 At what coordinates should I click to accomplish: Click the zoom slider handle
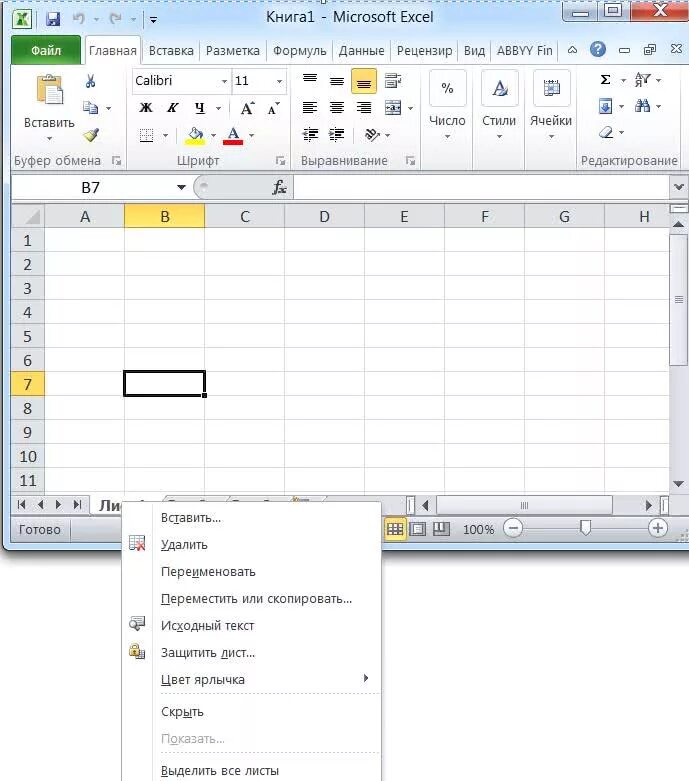tap(585, 528)
